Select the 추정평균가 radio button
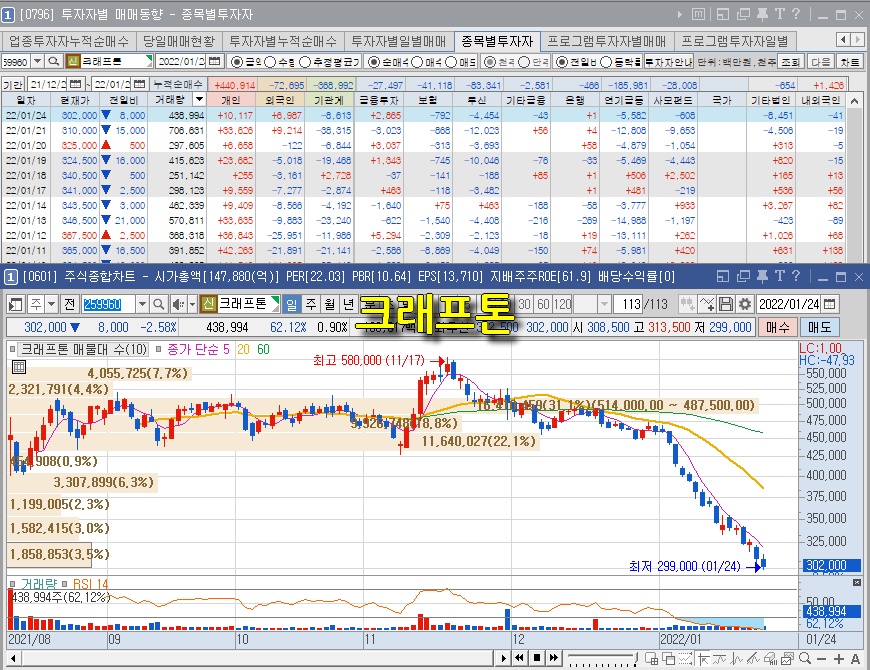The image size is (870, 670). coord(305,62)
